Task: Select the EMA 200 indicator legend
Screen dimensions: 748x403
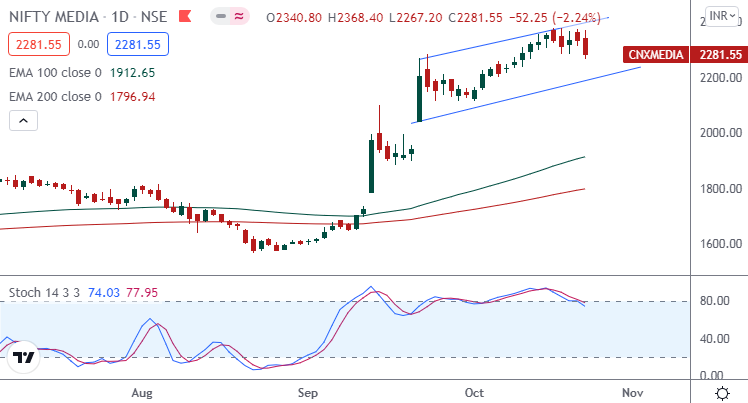Action: point(80,97)
